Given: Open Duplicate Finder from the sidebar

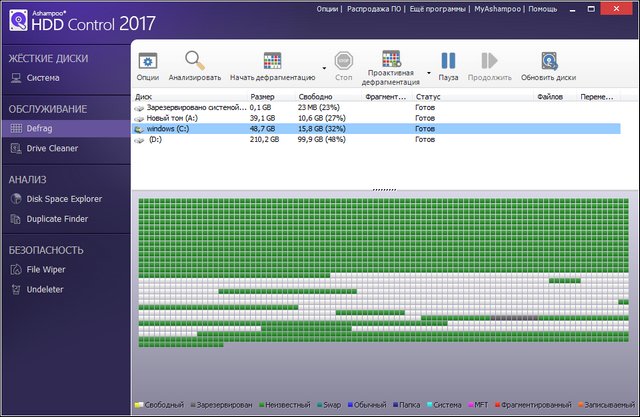Looking at the screenshot, I should pyautogui.click(x=58, y=218).
